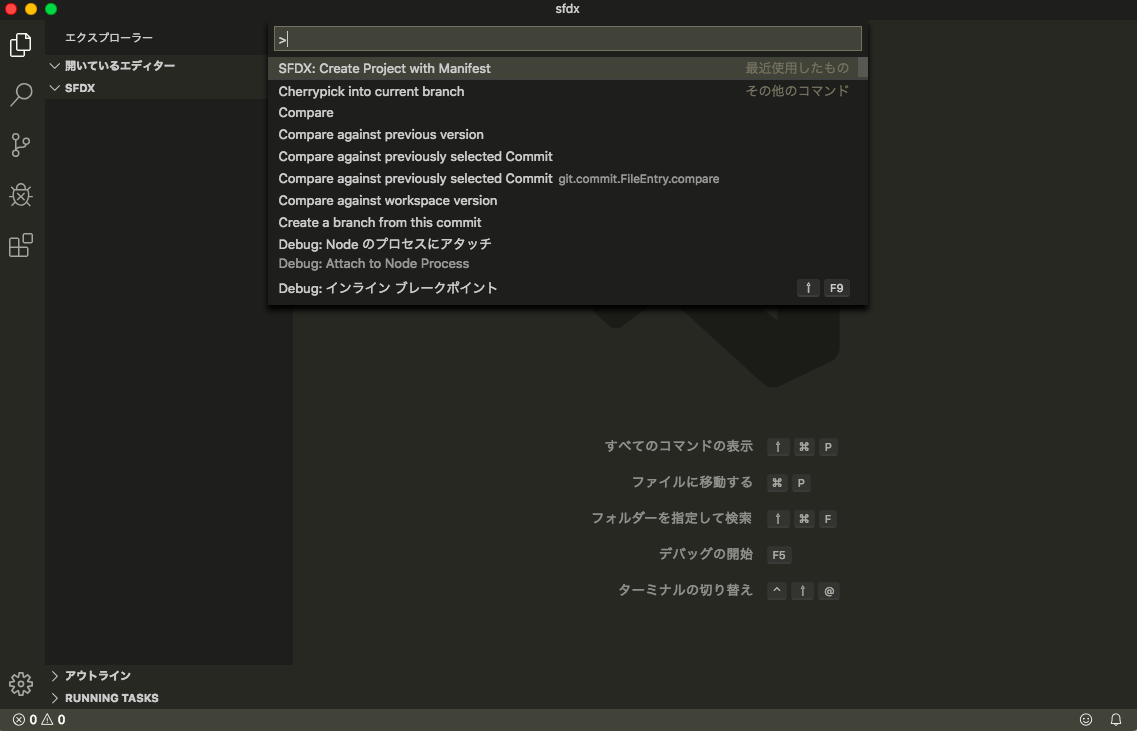Click the errors icon in status bar
Viewport: 1137px width, 731px height.
tap(19, 719)
